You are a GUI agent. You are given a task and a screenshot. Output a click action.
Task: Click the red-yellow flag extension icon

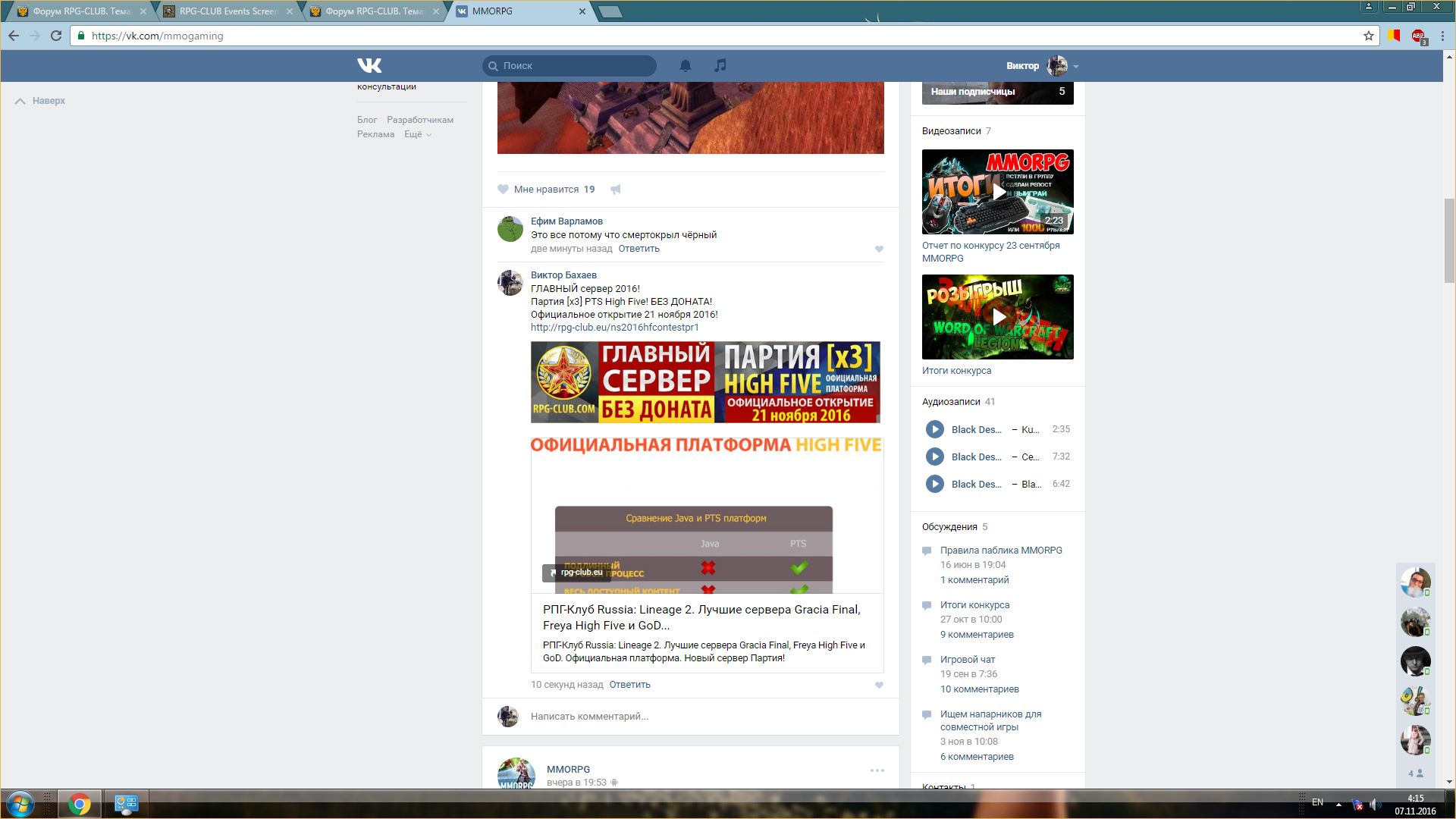(1394, 36)
